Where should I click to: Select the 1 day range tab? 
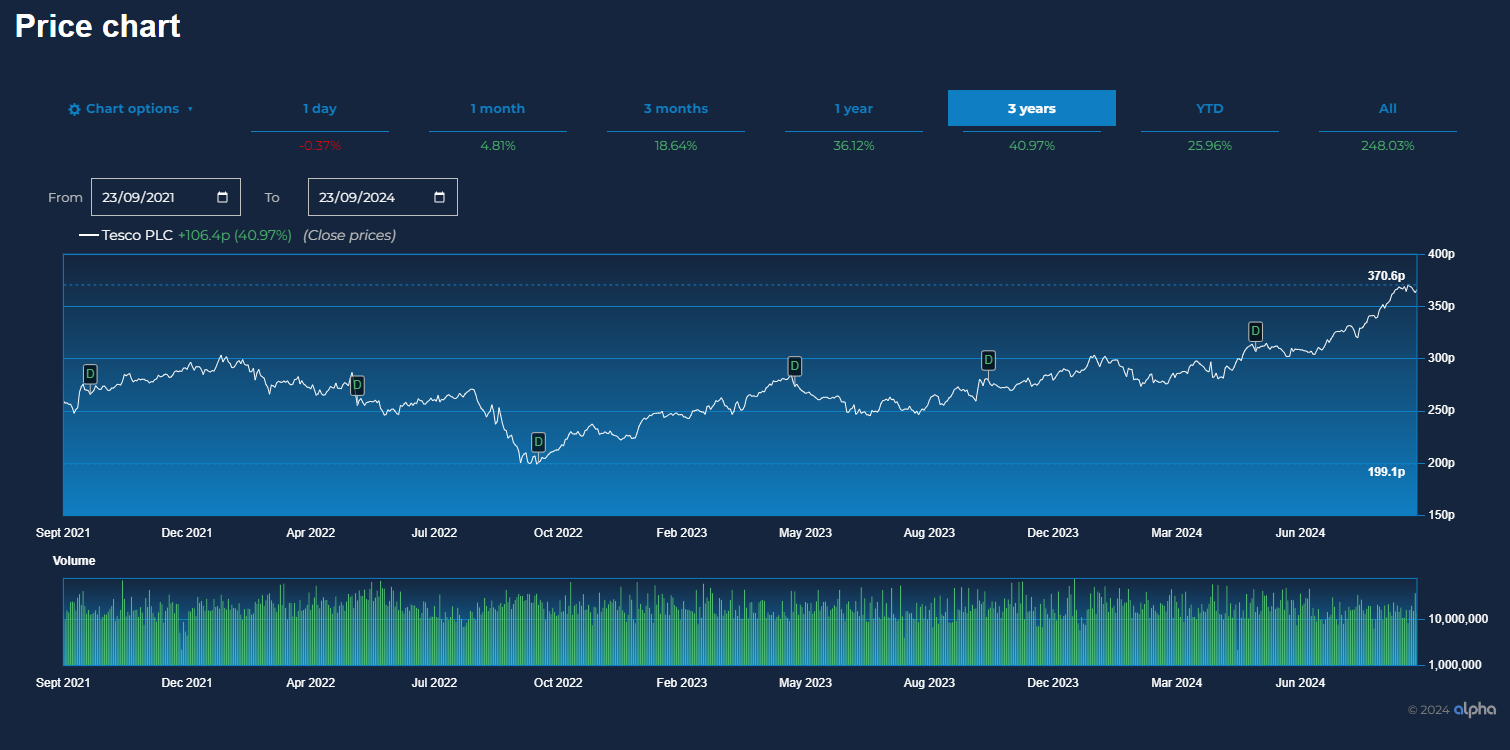[x=320, y=109]
